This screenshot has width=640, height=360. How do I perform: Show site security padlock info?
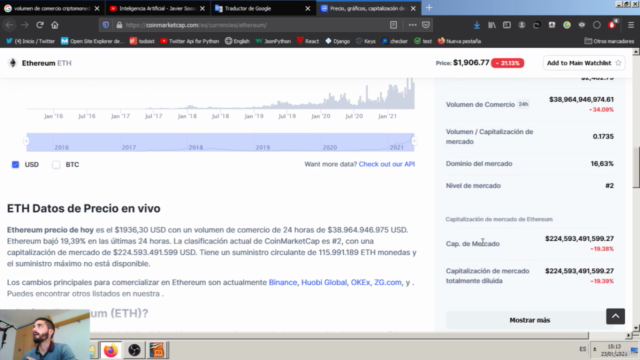pyautogui.click(x=119, y=25)
